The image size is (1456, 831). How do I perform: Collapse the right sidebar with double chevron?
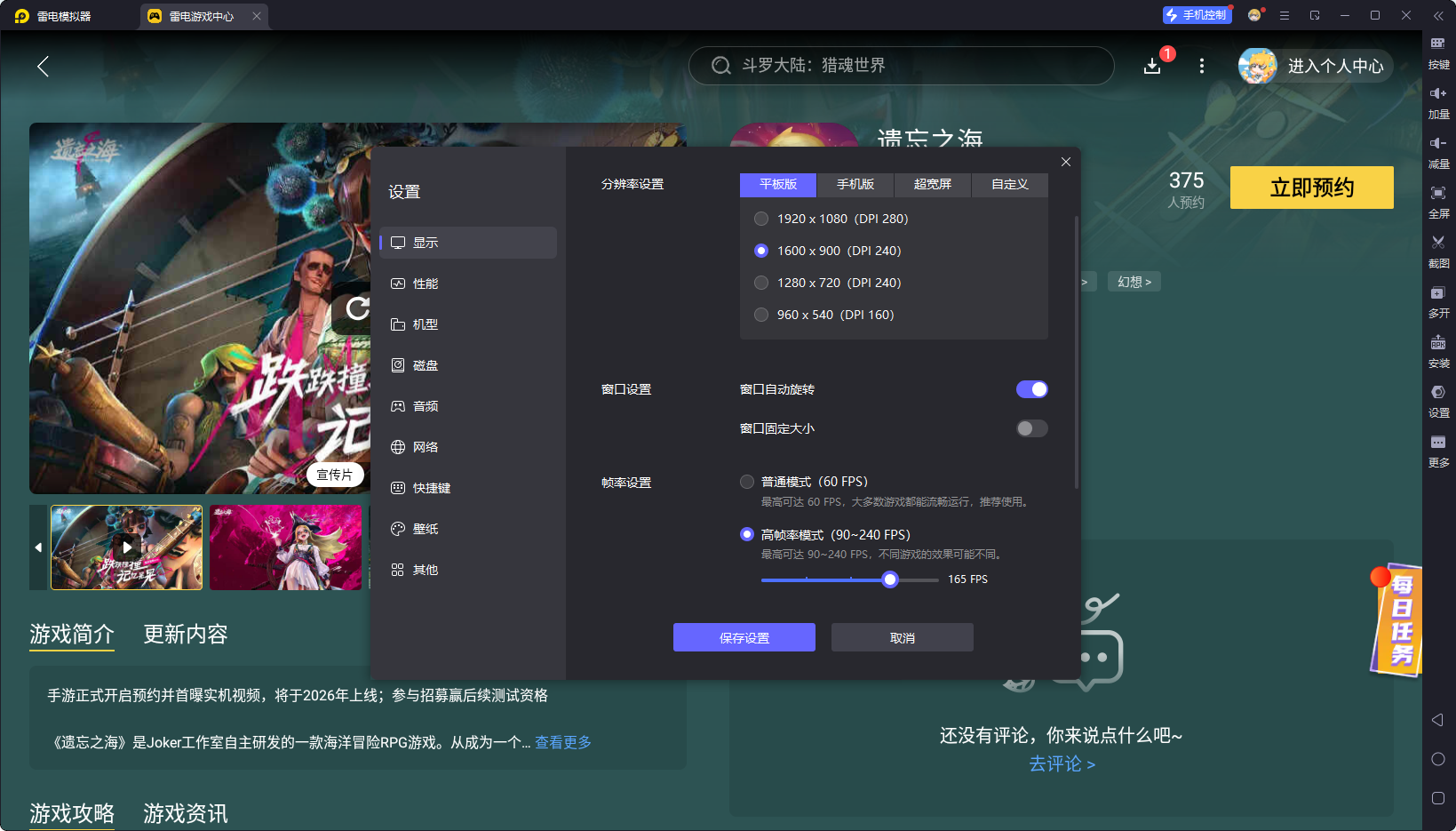[1438, 15]
